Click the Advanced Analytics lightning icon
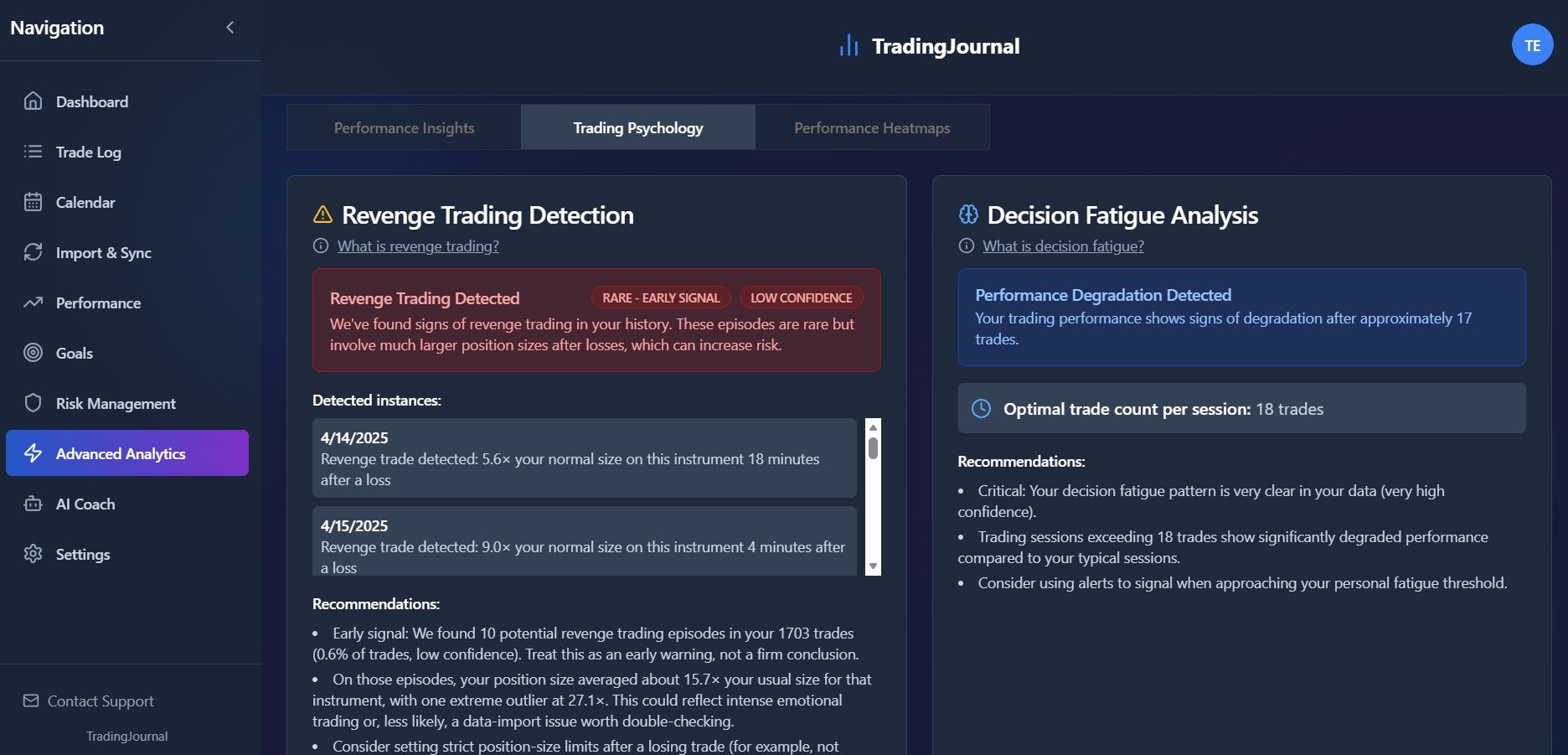Viewport: 1568px width, 755px height. (32, 453)
